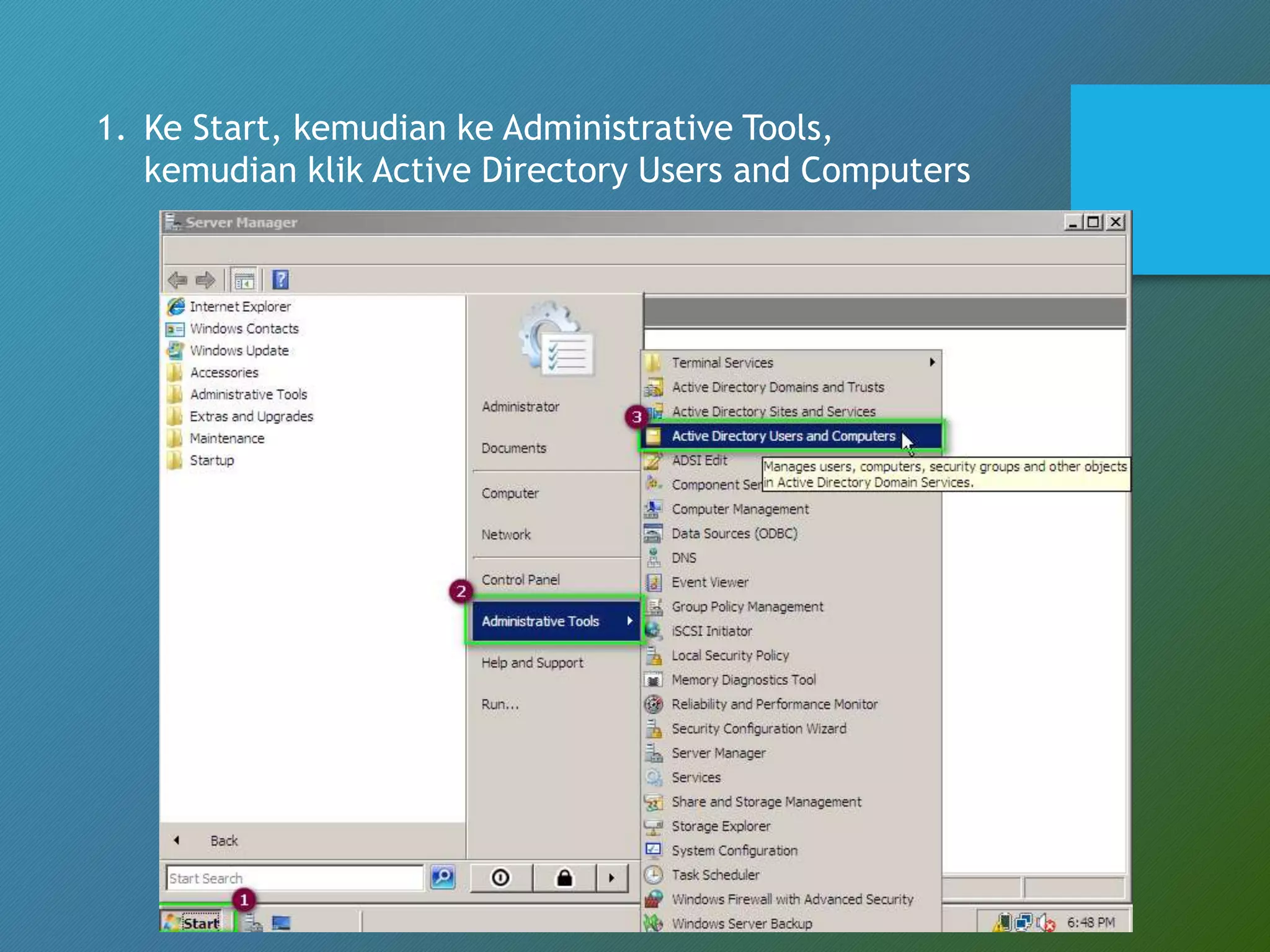The height and width of the screenshot is (952, 1270).
Task: Open Control Panel
Action: [x=521, y=580]
